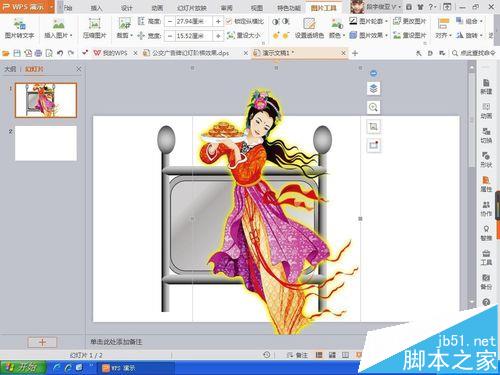Click the floating crop icon beside the picture

373,126
